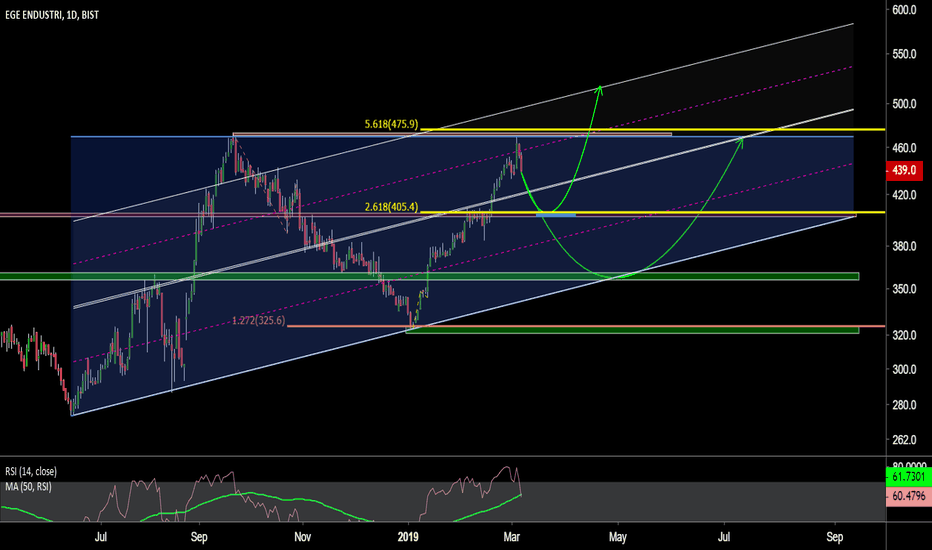The width and height of the screenshot is (932, 550).
Task: Click the Mar label on time axis
Action: pos(511,537)
